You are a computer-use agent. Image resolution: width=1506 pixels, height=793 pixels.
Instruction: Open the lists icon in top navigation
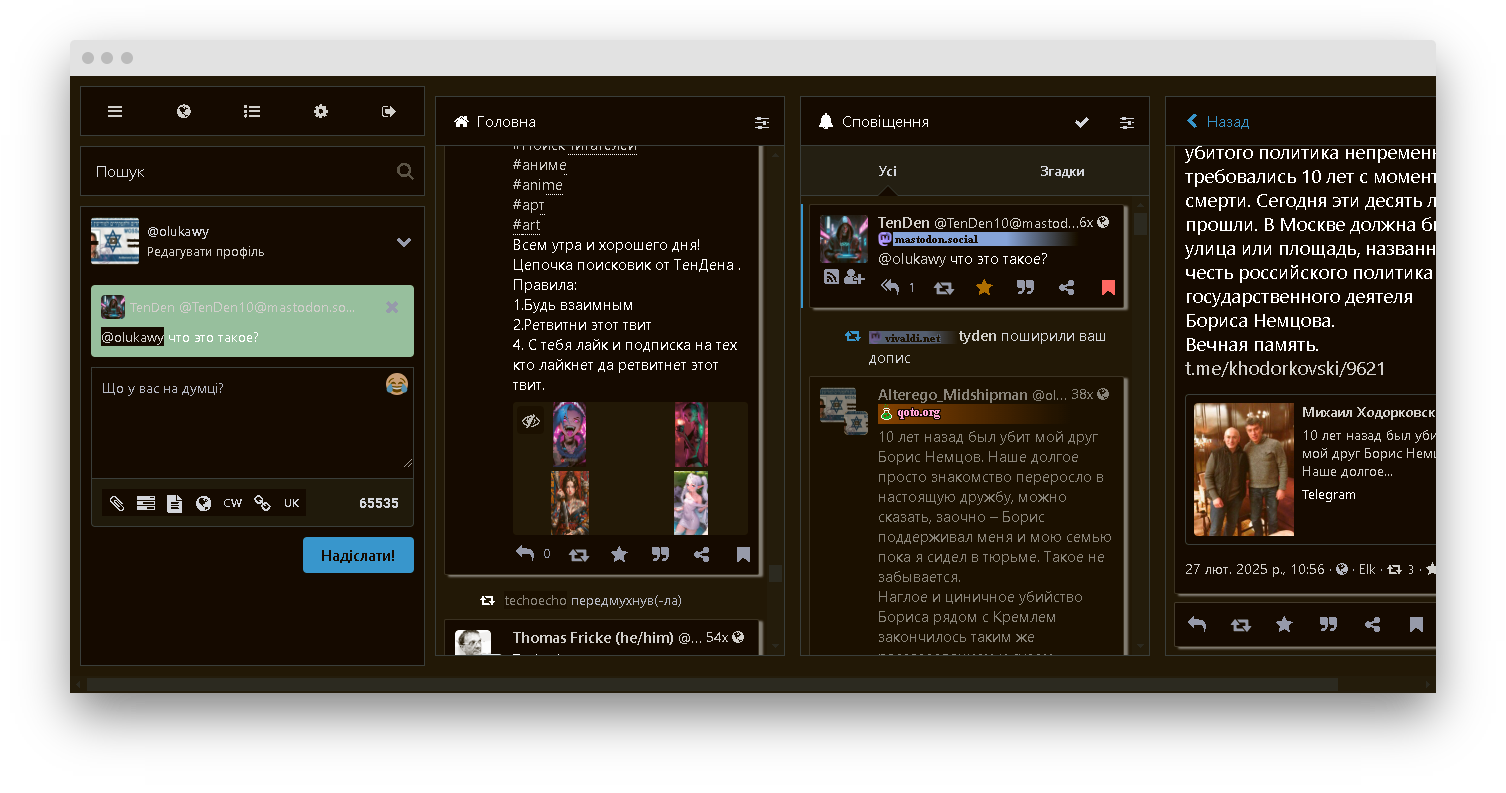point(252,111)
